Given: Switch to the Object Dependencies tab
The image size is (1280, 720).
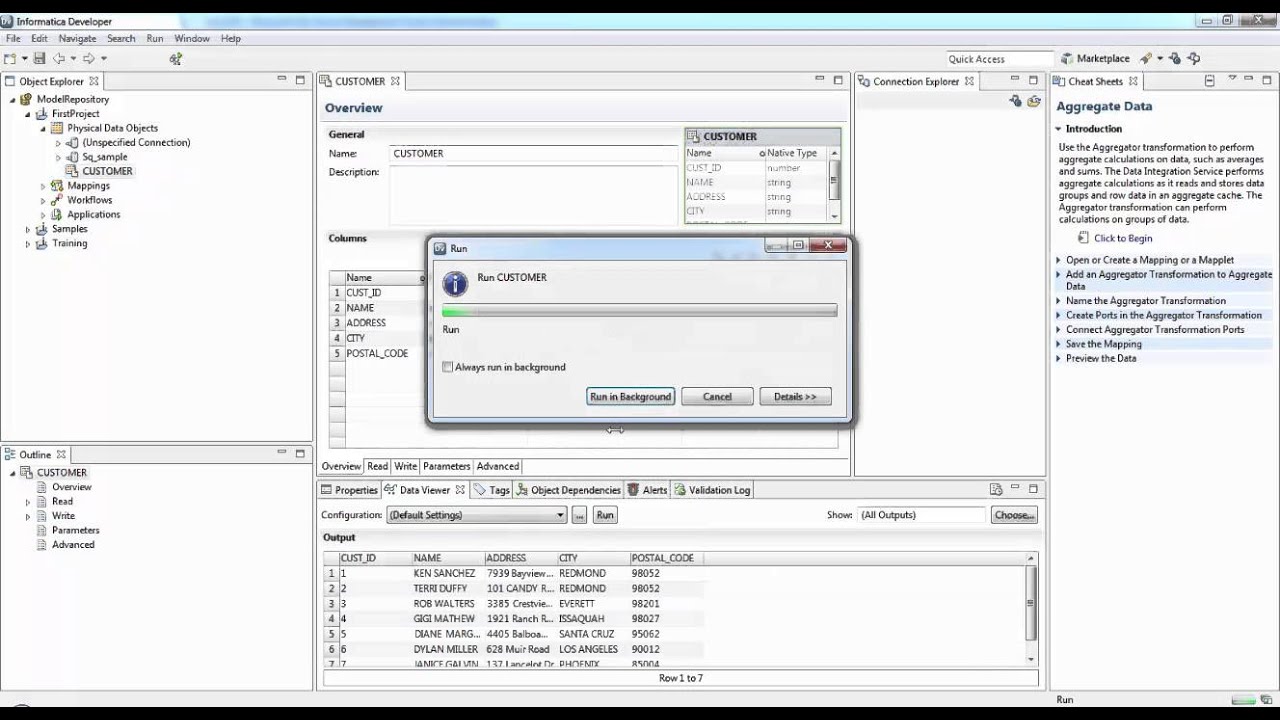Looking at the screenshot, I should pyautogui.click(x=568, y=490).
